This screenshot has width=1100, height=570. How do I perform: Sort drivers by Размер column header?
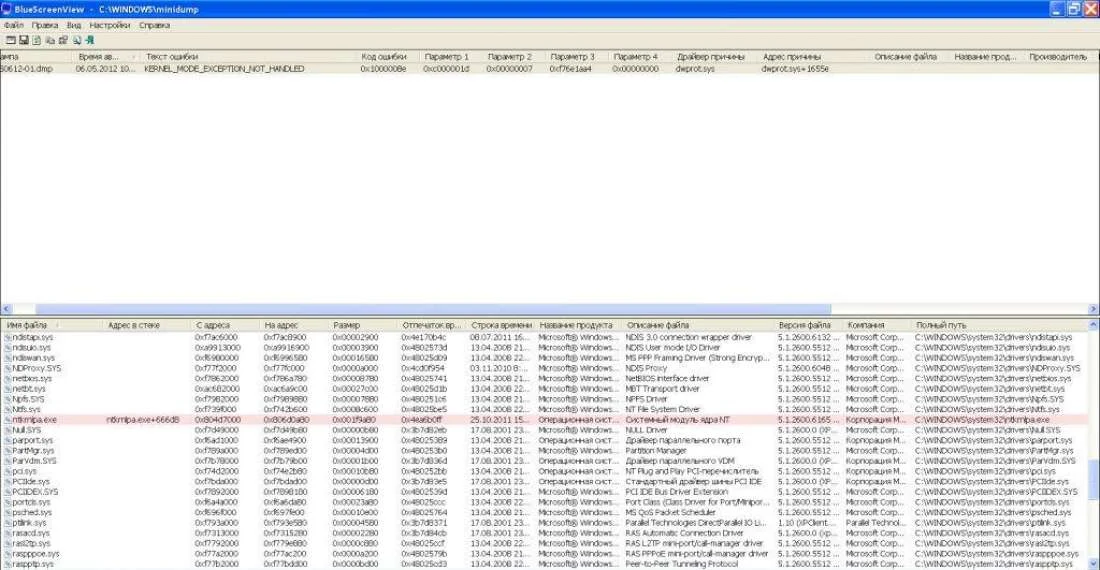[x=363, y=325]
